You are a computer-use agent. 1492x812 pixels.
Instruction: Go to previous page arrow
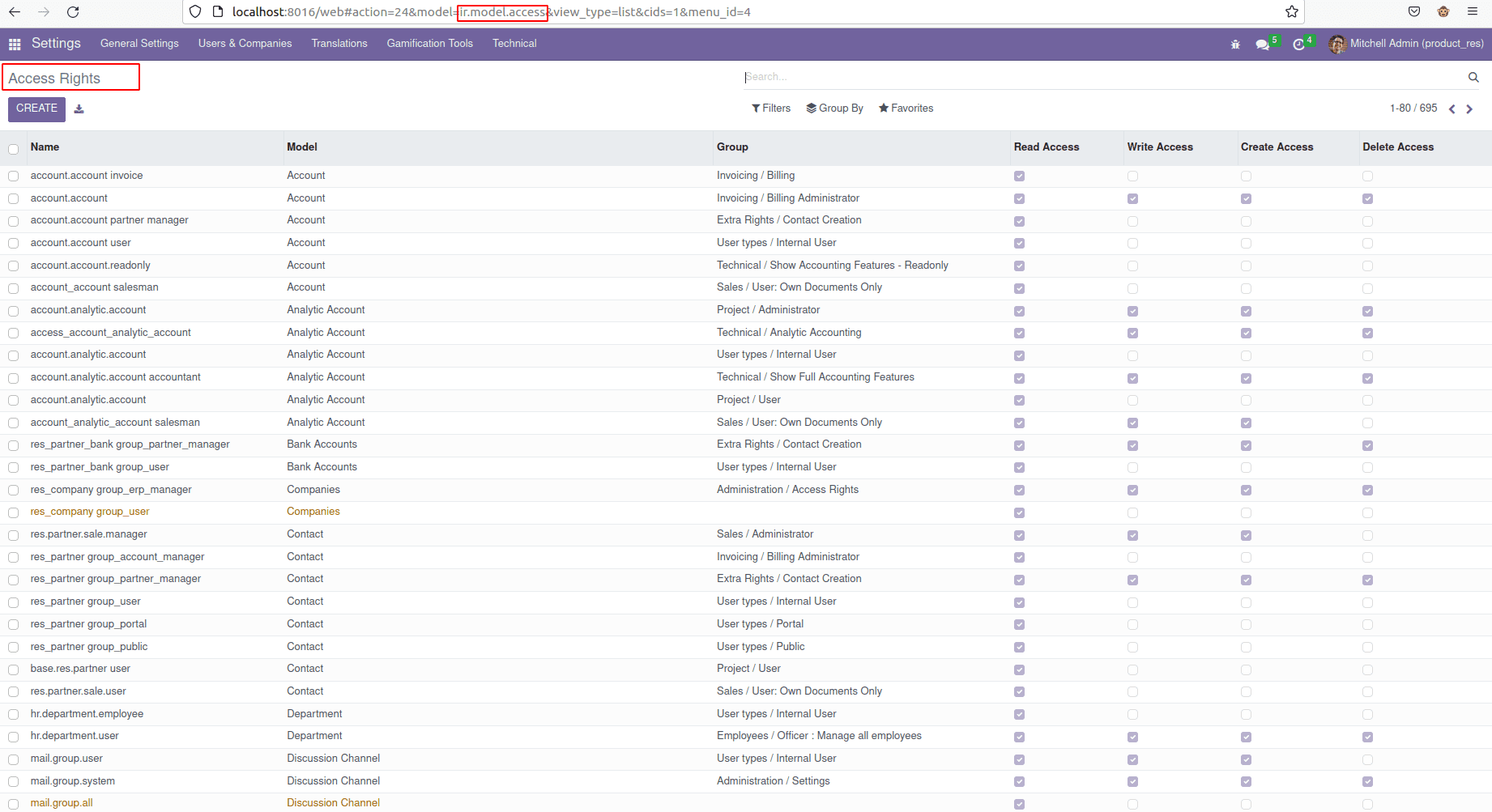[1452, 108]
